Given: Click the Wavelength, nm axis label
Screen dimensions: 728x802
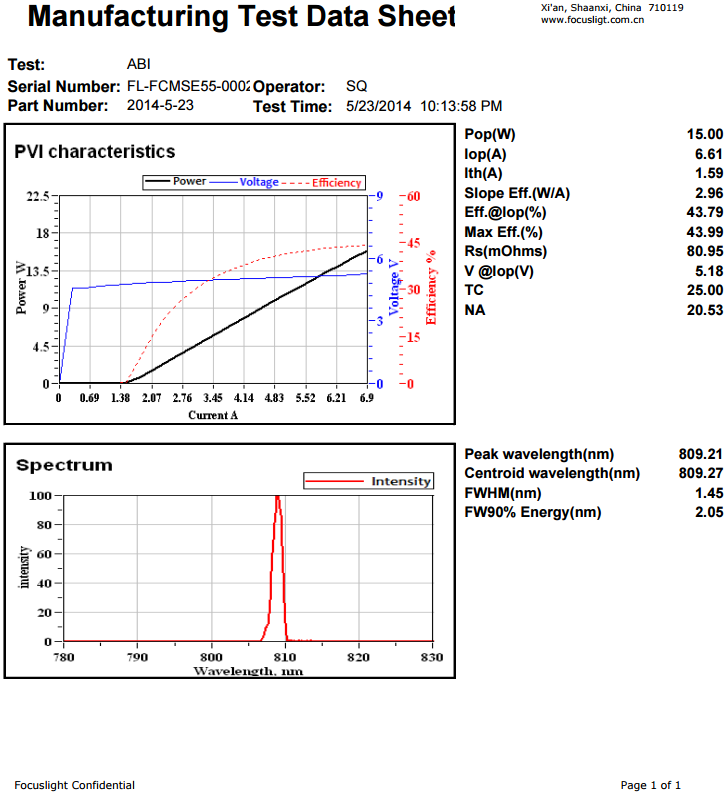Looking at the screenshot, I should [248, 671].
